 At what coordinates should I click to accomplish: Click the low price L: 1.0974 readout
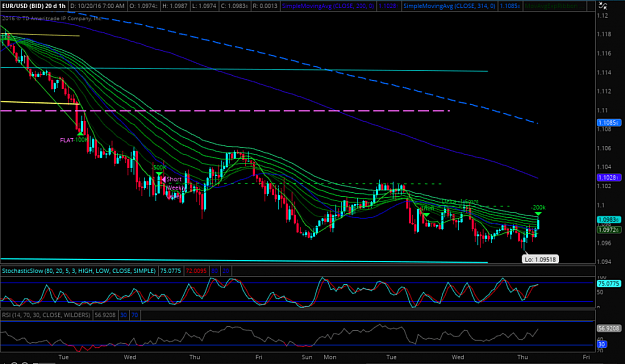(205, 6)
